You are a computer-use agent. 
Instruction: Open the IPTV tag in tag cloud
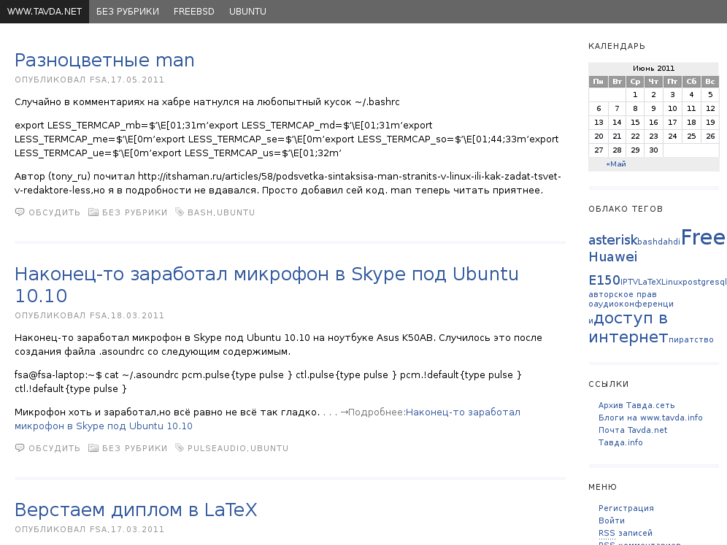[x=629, y=282]
